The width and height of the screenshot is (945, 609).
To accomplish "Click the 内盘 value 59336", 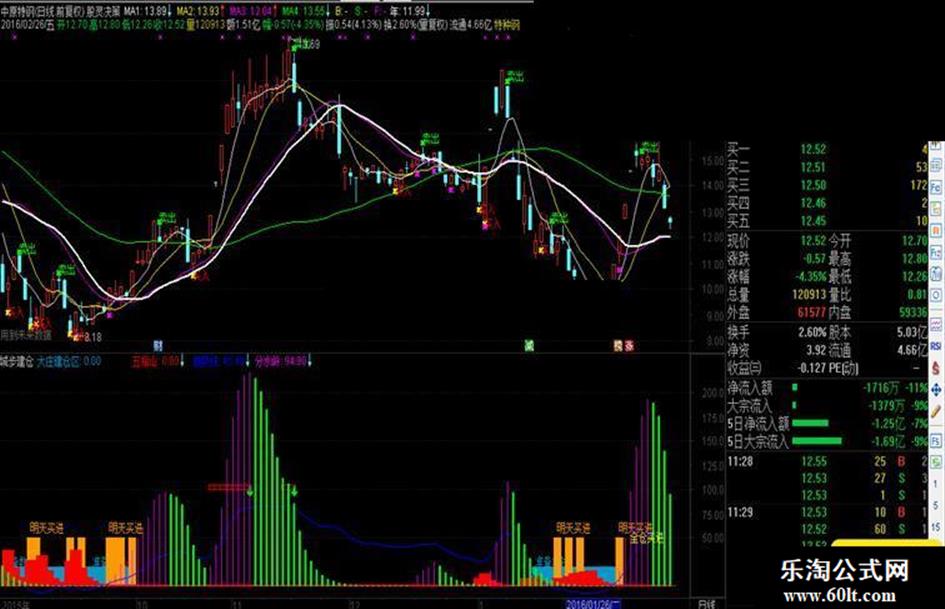I will point(913,312).
